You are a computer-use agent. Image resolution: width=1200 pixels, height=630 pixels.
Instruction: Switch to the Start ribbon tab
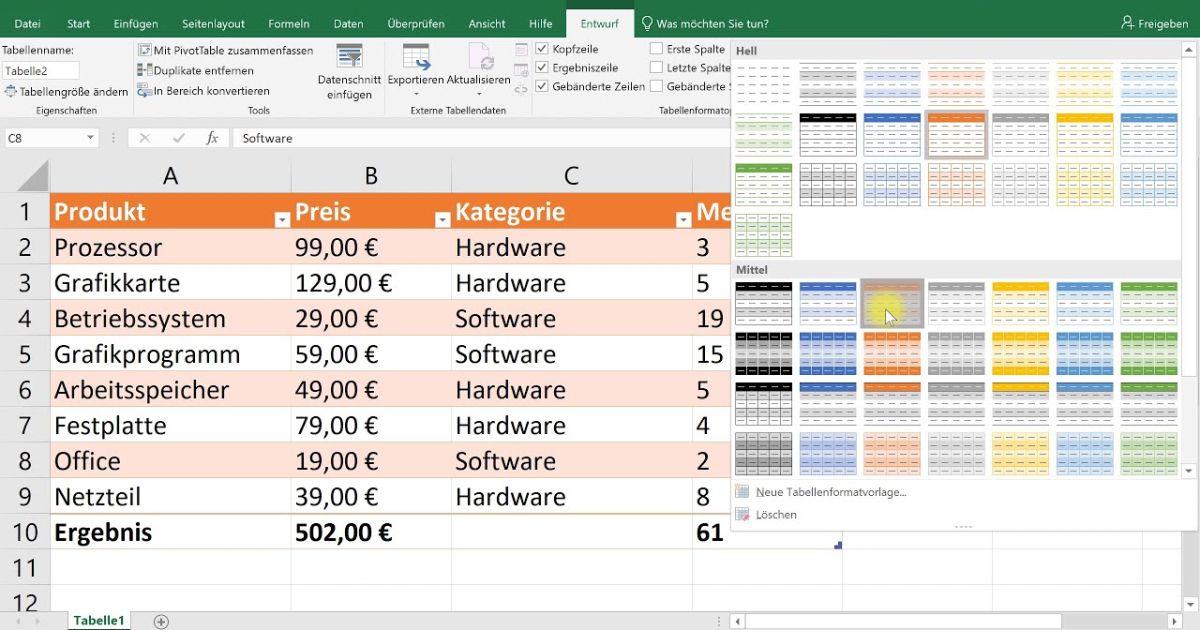click(x=78, y=23)
